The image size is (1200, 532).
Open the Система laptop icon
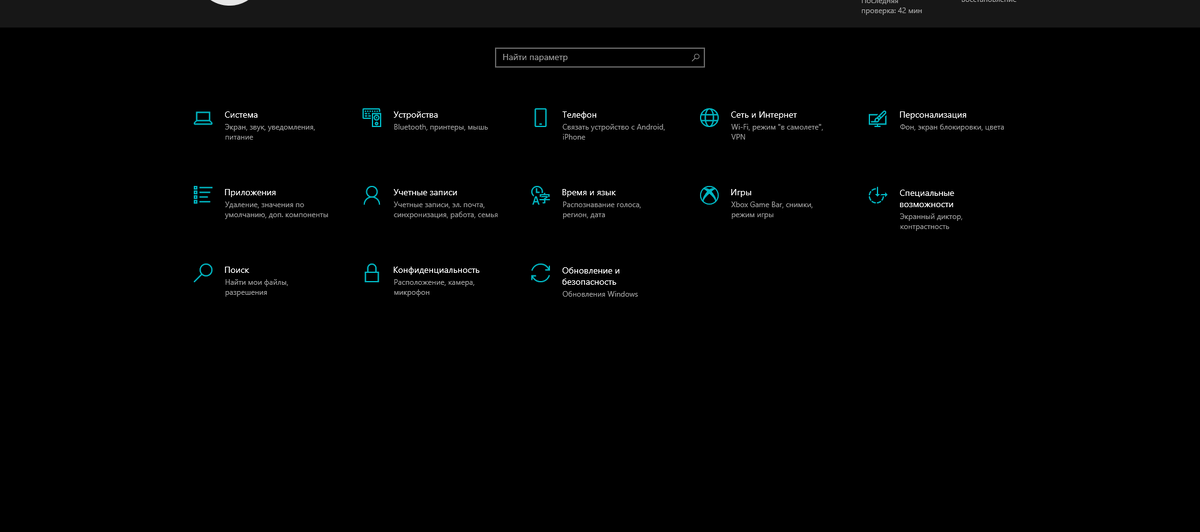pyautogui.click(x=203, y=118)
